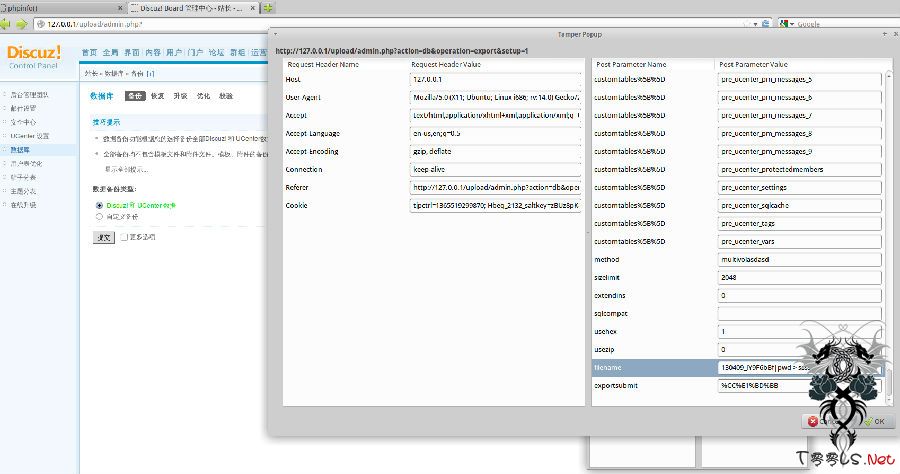Switch to the 恢复 database tab
900x474 pixels.
point(158,96)
